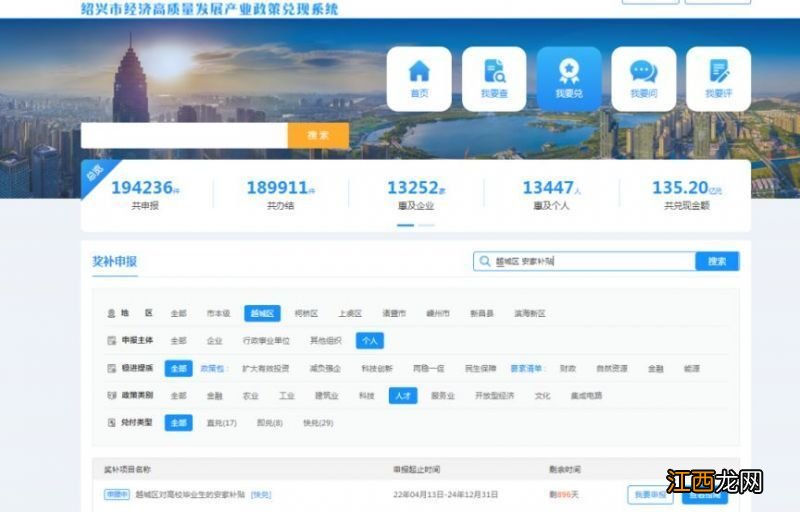Click the 135.20 共兑现金额 statistic
Image resolution: width=800 pixels, height=512 pixels.
[x=687, y=194]
